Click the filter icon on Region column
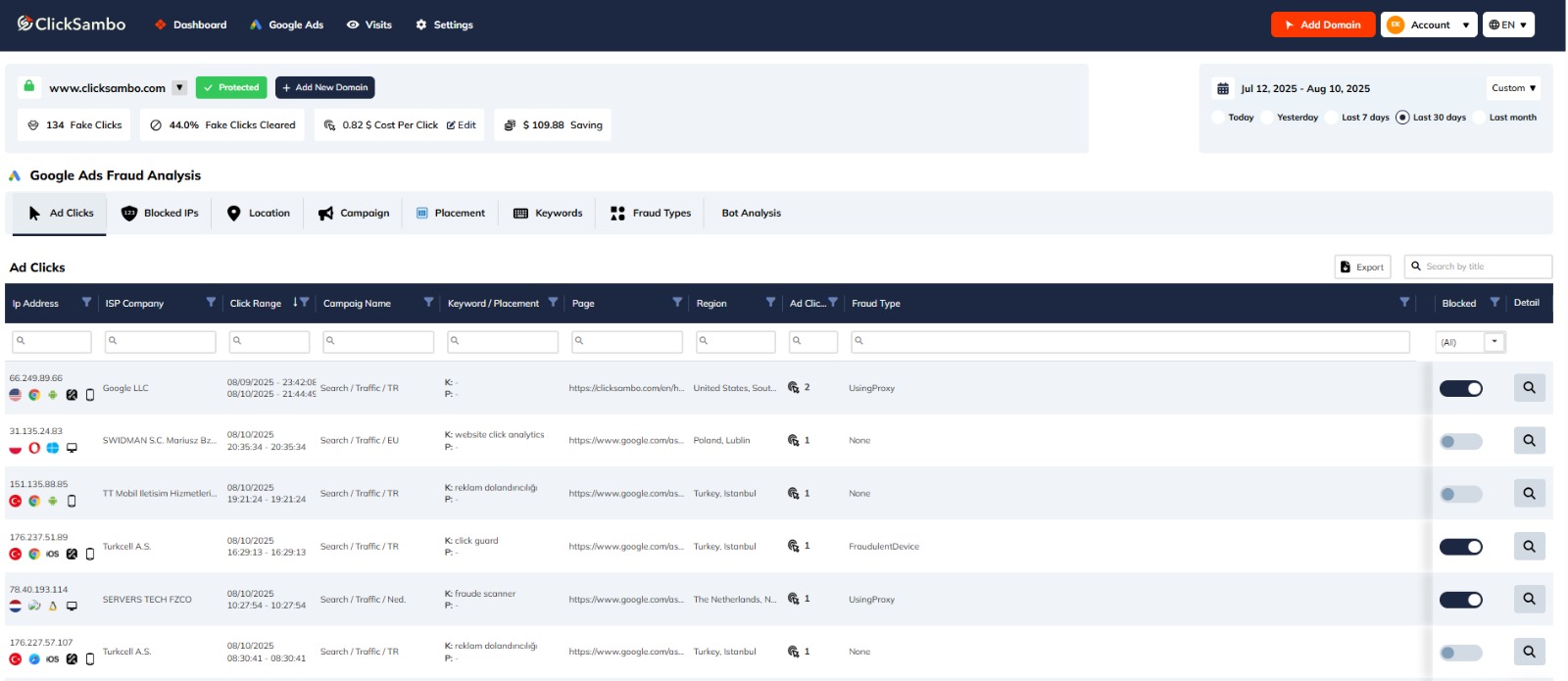 point(770,303)
